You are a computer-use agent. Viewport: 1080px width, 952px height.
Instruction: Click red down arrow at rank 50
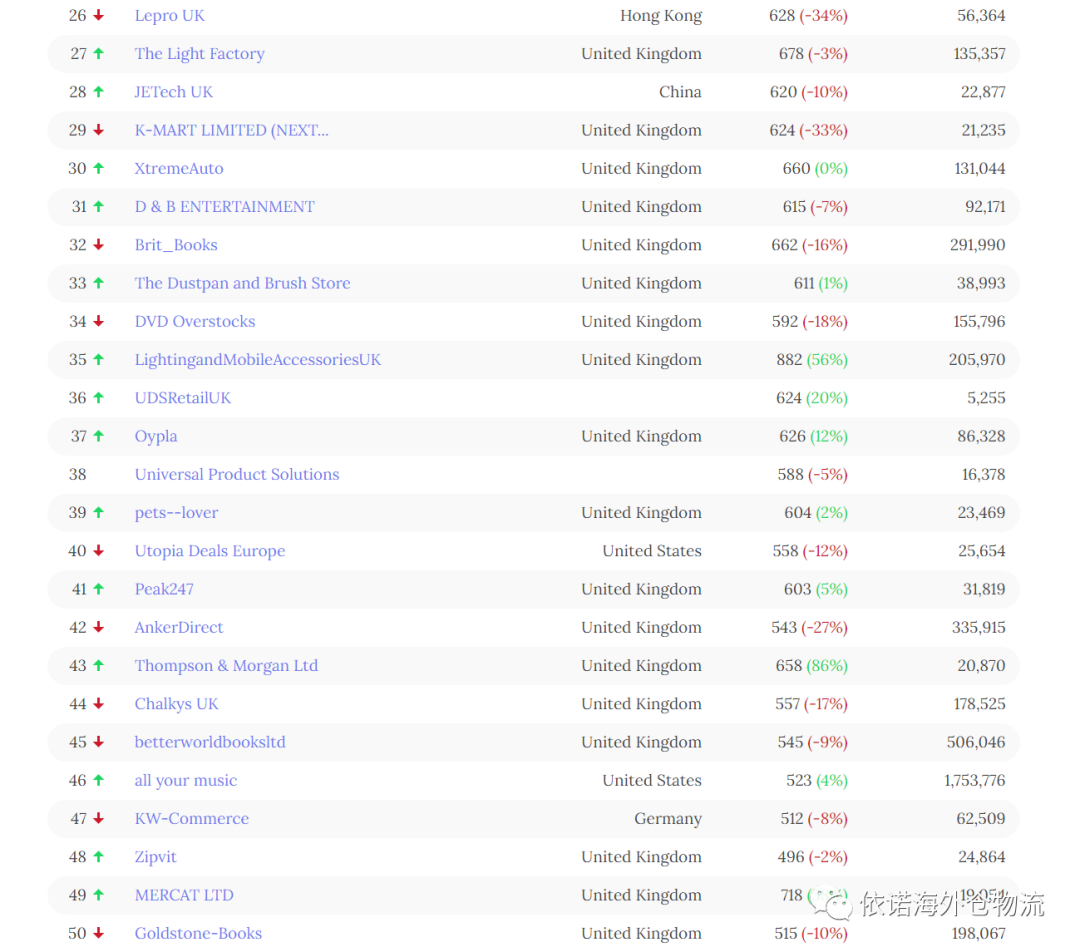(x=98, y=933)
